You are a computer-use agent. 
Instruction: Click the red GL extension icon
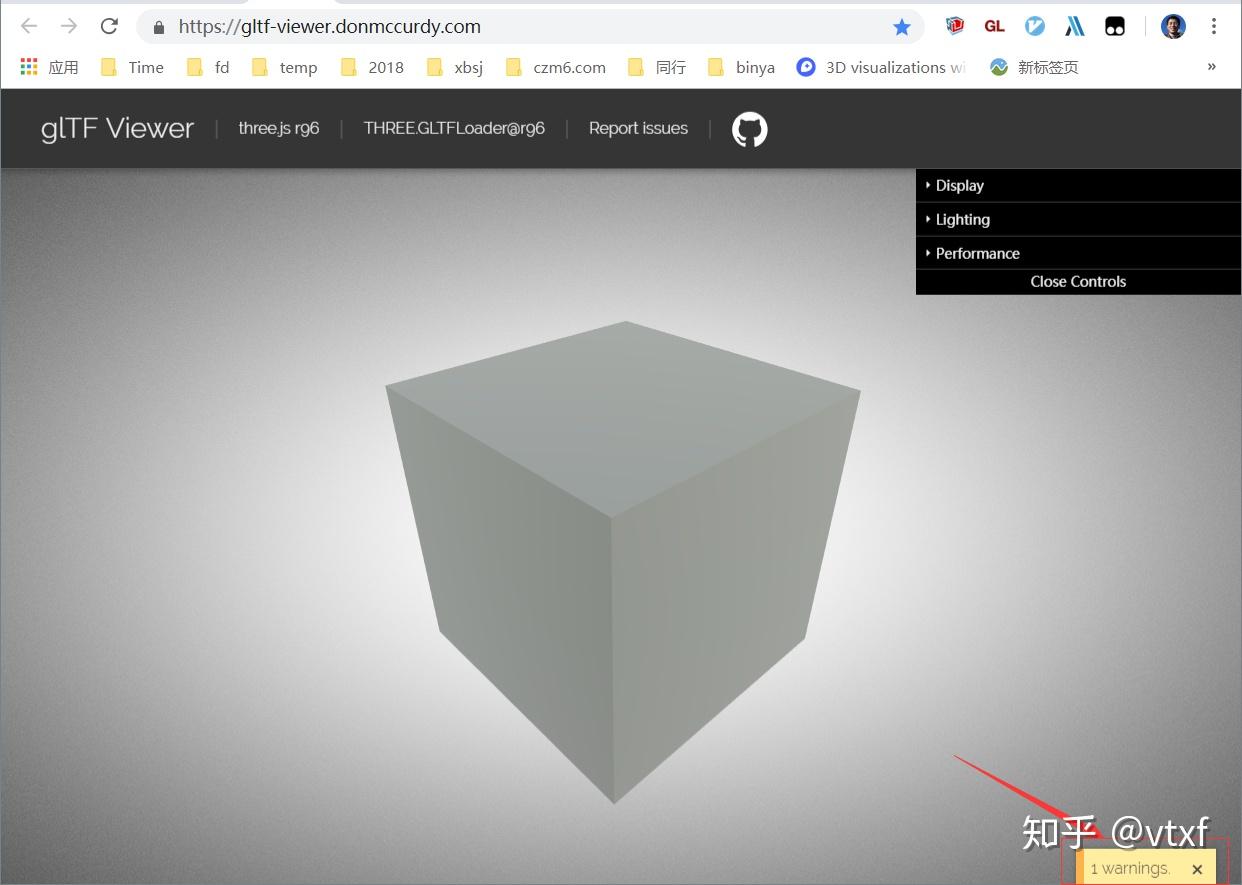pos(994,25)
